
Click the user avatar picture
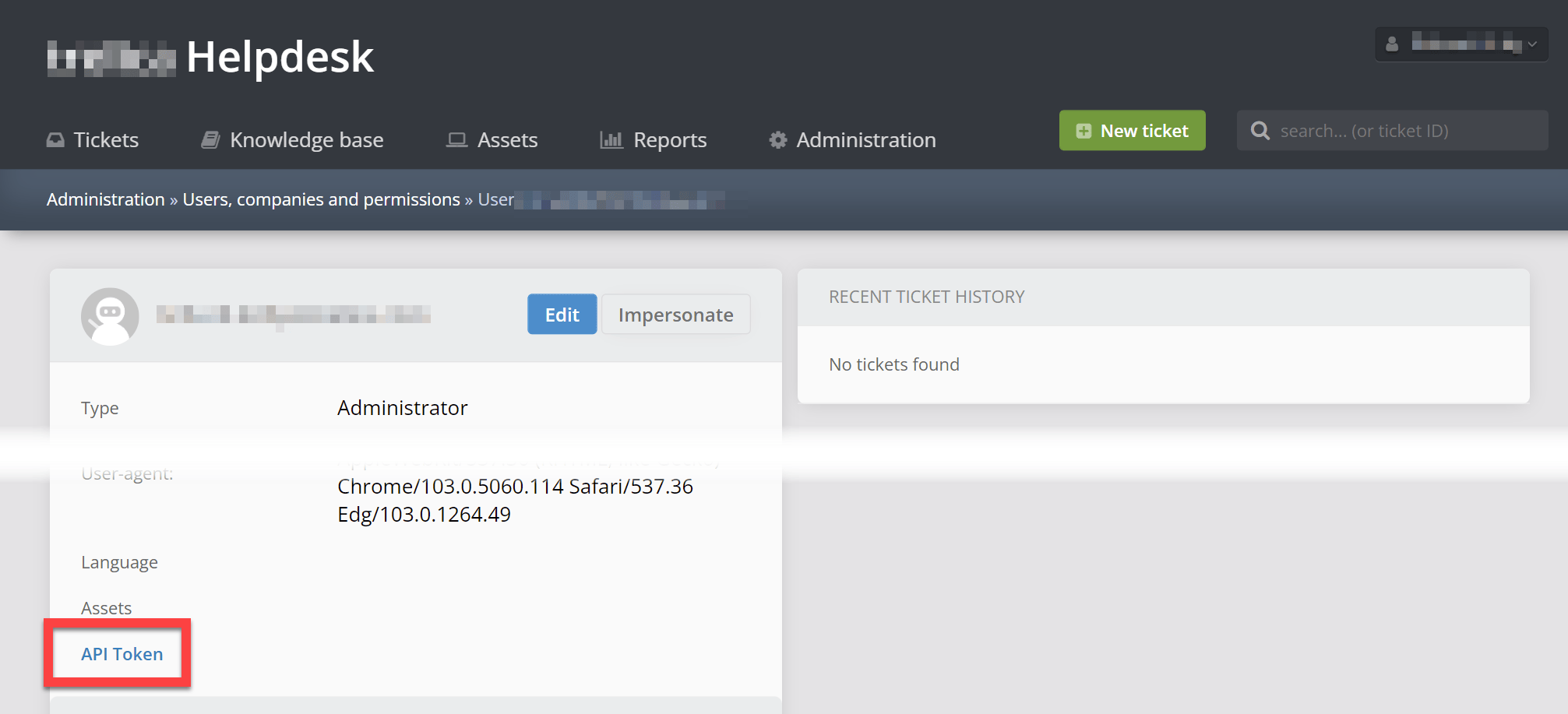110,316
